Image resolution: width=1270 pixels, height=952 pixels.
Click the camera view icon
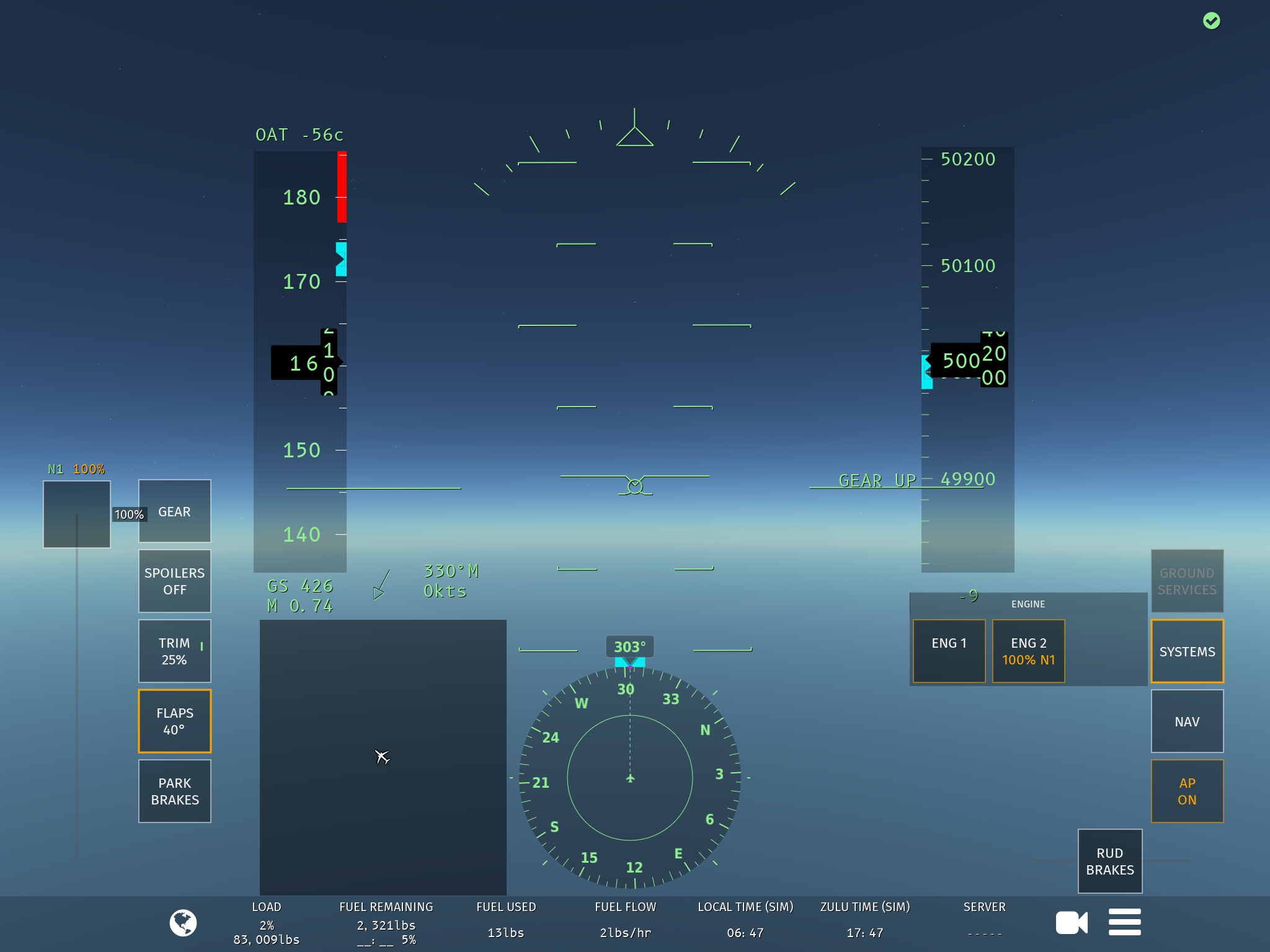pyautogui.click(x=1071, y=923)
